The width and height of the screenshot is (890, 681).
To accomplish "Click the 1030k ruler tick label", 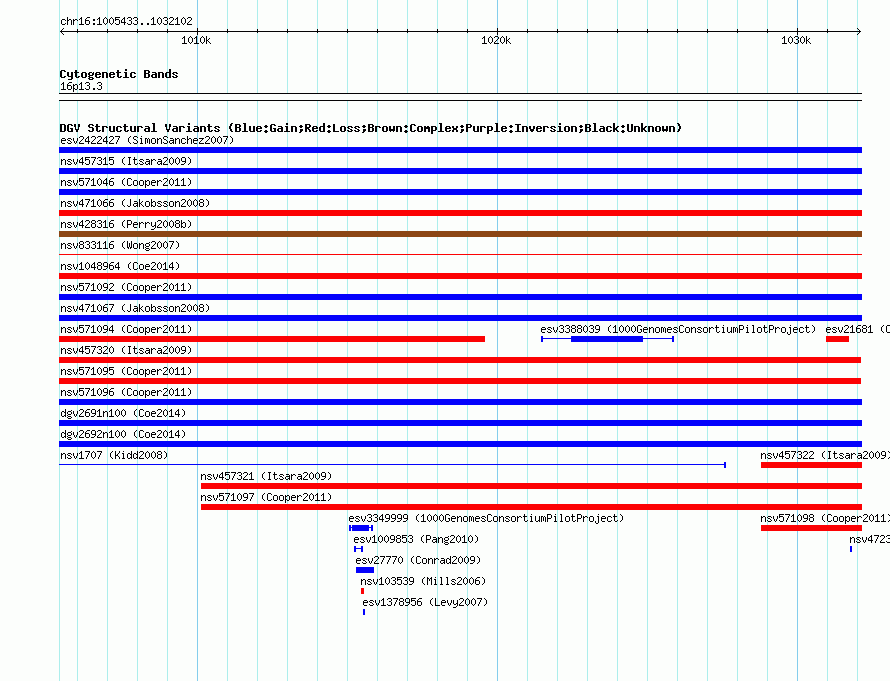I will [796, 40].
